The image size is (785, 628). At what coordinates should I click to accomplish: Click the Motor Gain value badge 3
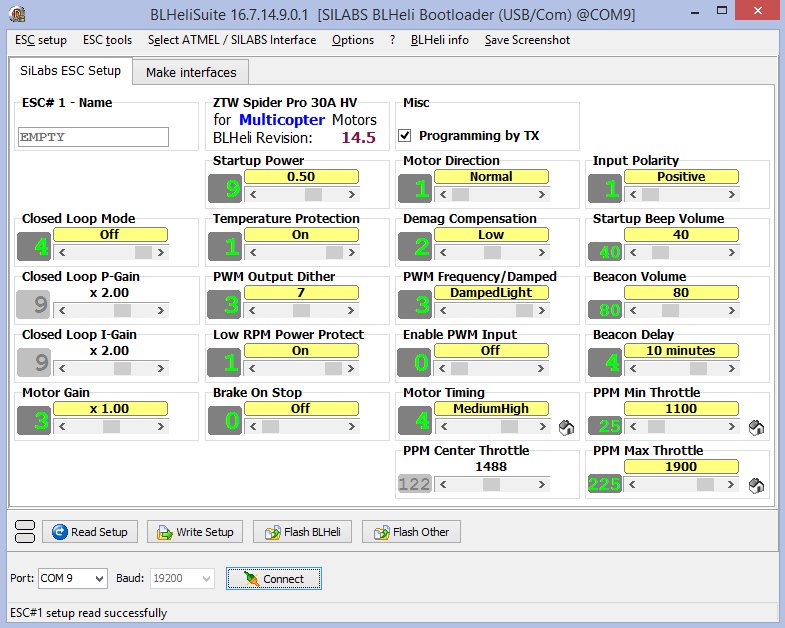click(34, 421)
